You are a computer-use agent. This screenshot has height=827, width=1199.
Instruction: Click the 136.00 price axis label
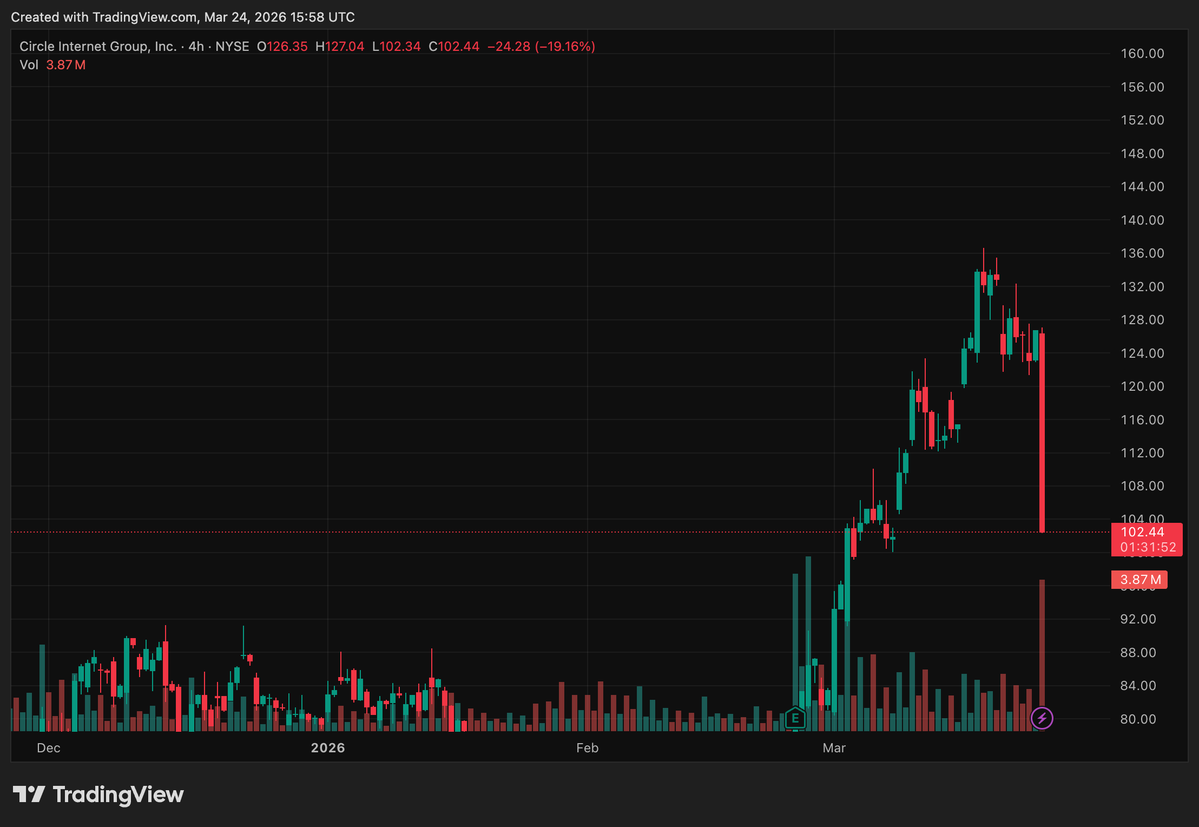1142,253
